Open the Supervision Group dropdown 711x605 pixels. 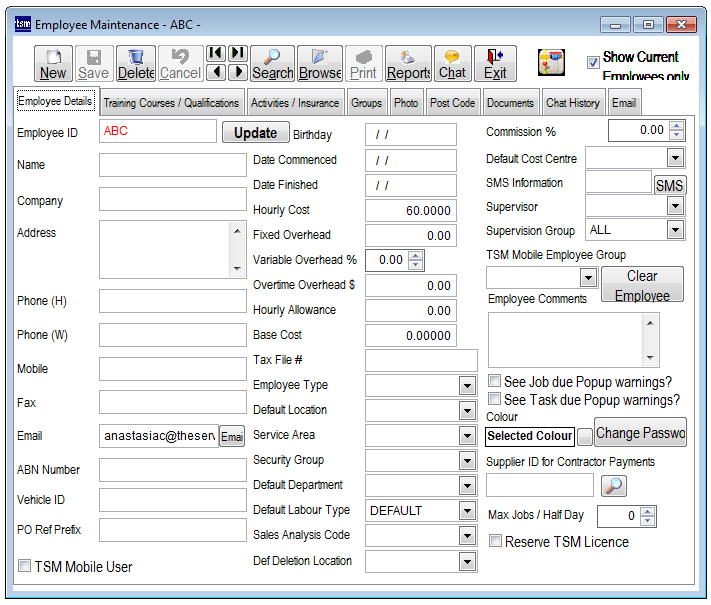click(x=675, y=230)
